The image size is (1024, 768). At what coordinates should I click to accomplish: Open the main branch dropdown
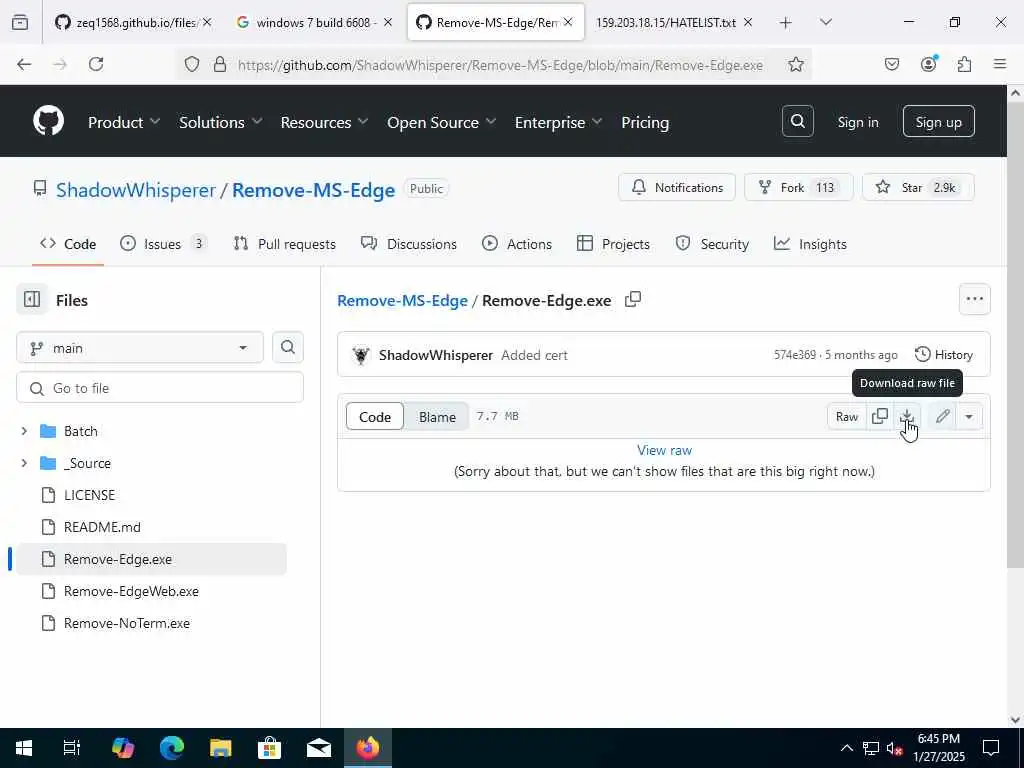[x=140, y=347]
